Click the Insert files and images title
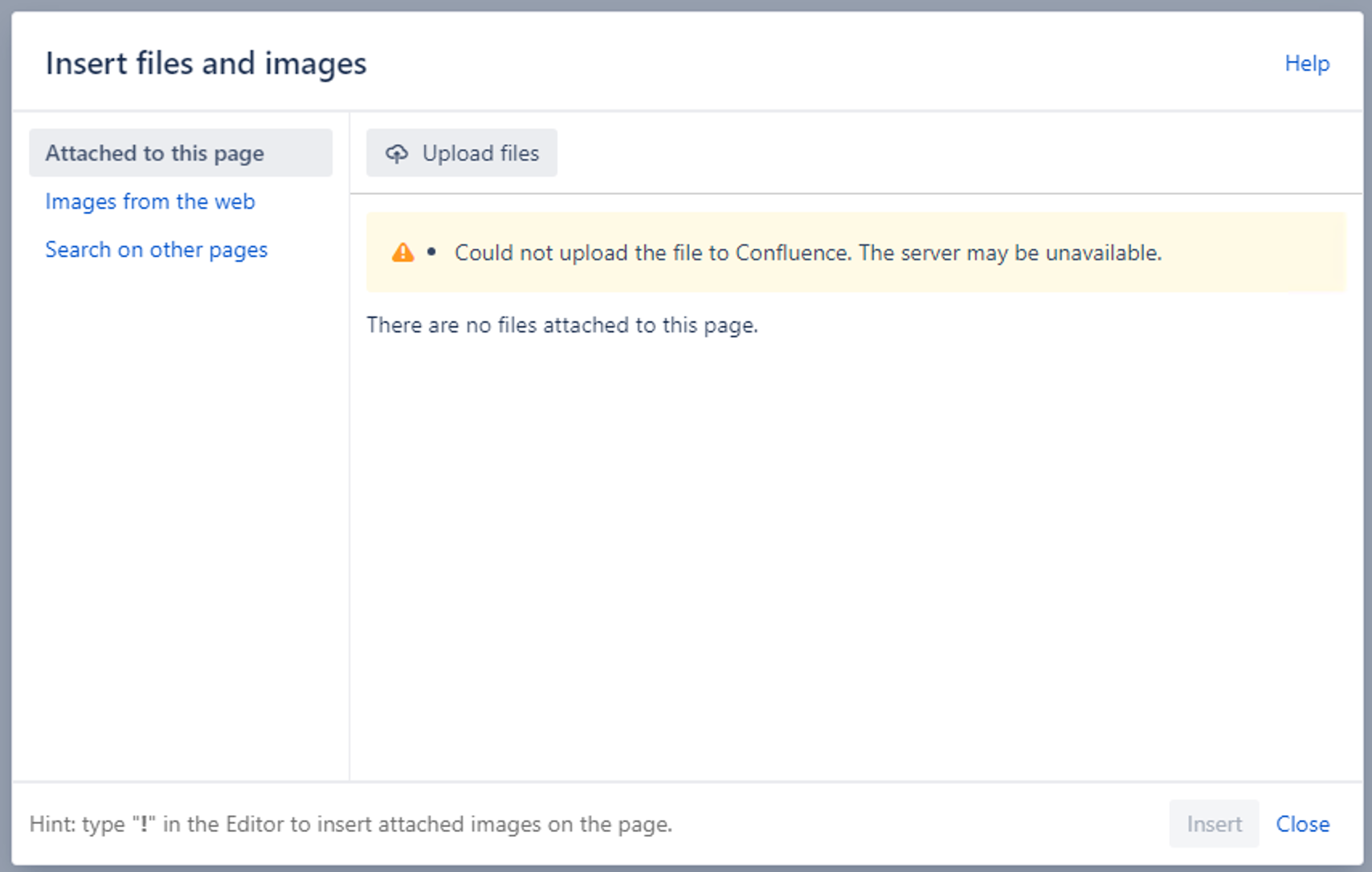The width and height of the screenshot is (1372, 872). [206, 63]
